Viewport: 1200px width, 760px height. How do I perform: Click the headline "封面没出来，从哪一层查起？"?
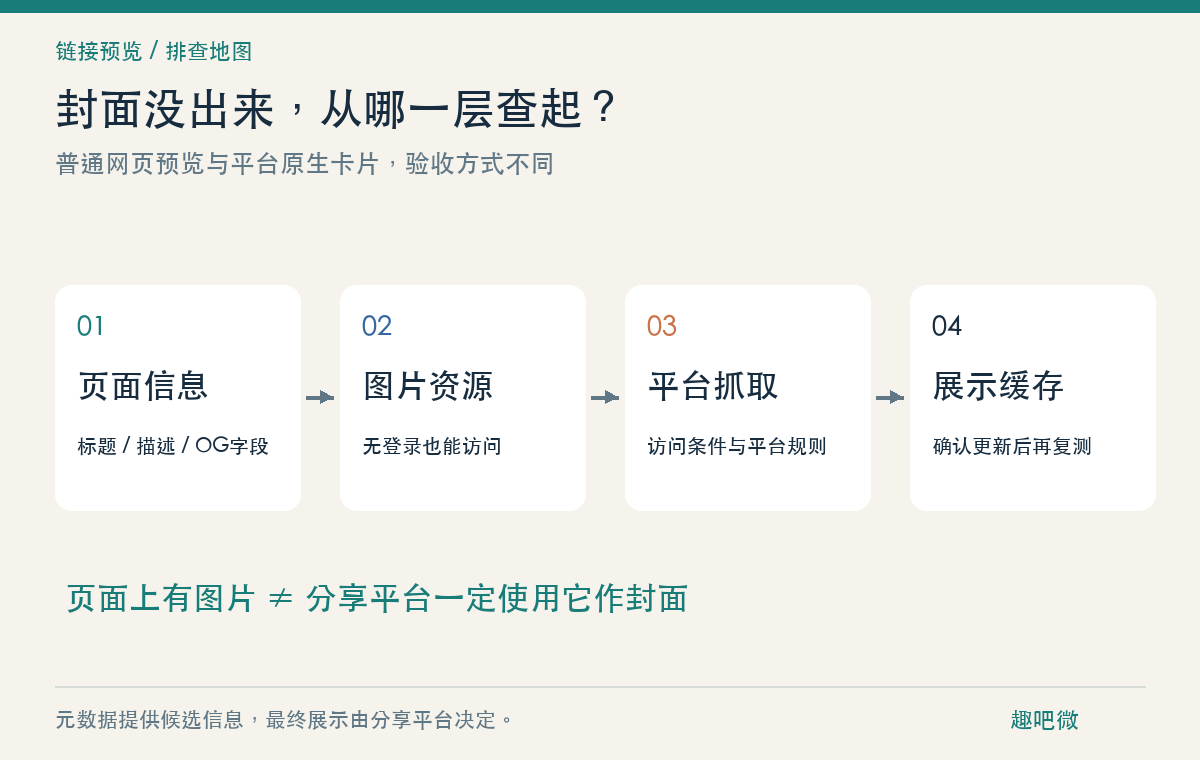pos(336,110)
